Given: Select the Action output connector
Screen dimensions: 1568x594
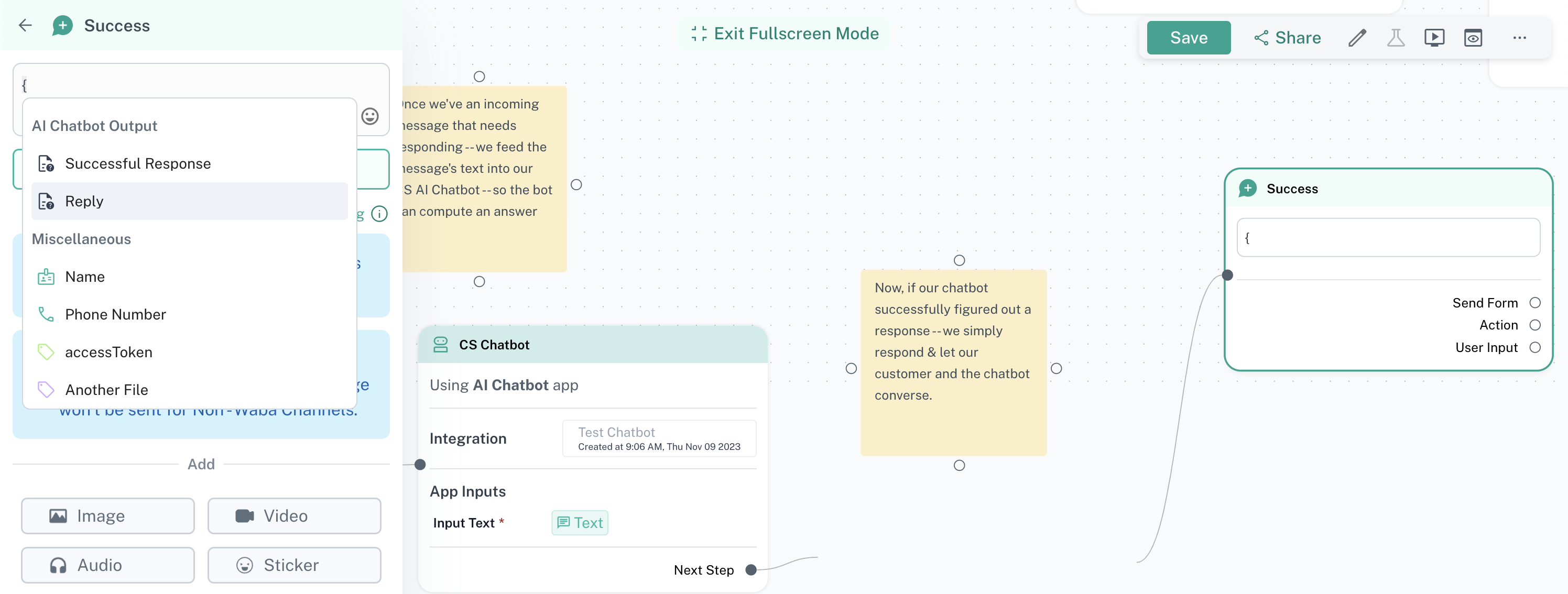Looking at the screenshot, I should tap(1535, 325).
